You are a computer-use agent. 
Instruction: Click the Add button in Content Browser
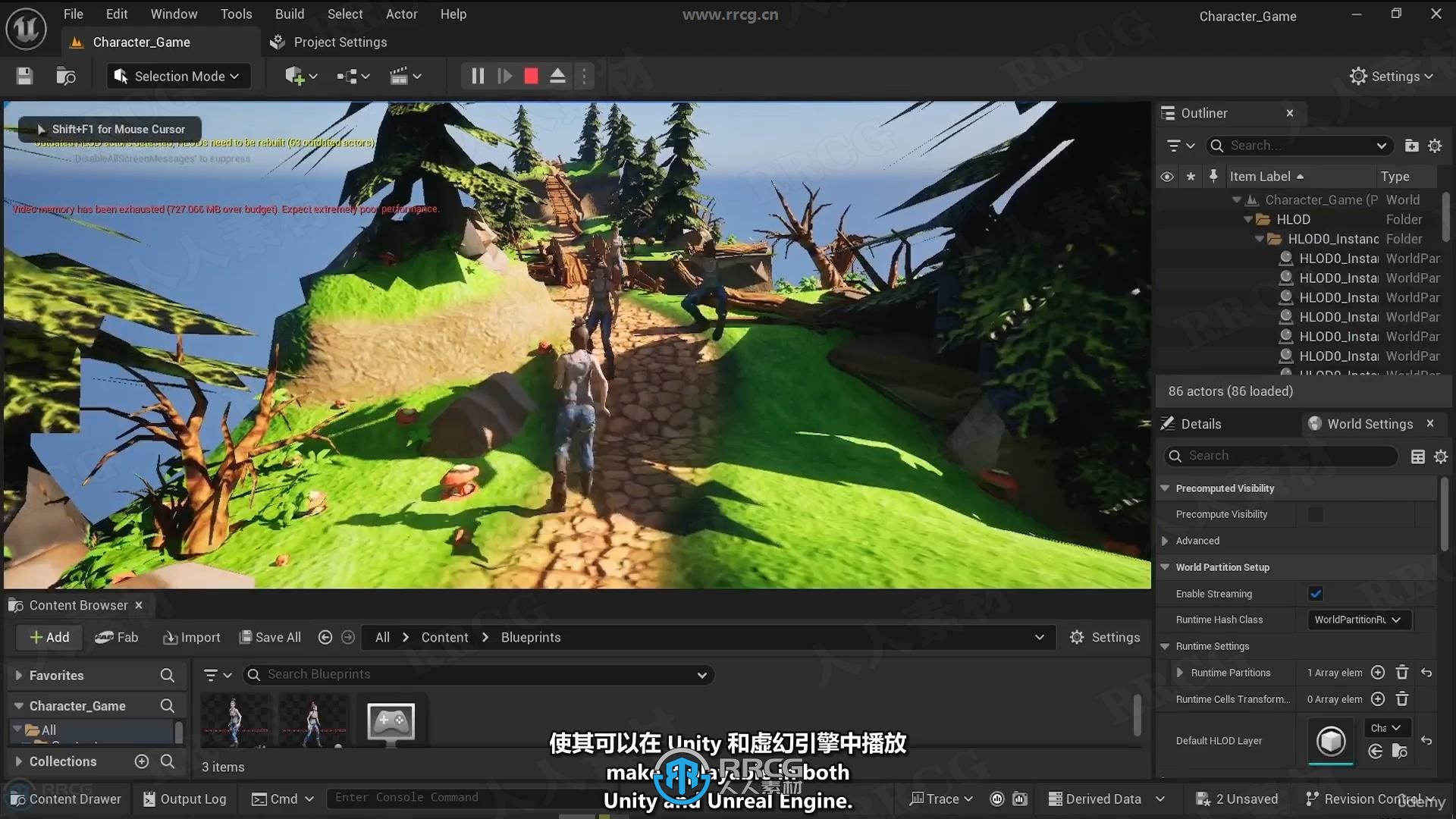49,638
